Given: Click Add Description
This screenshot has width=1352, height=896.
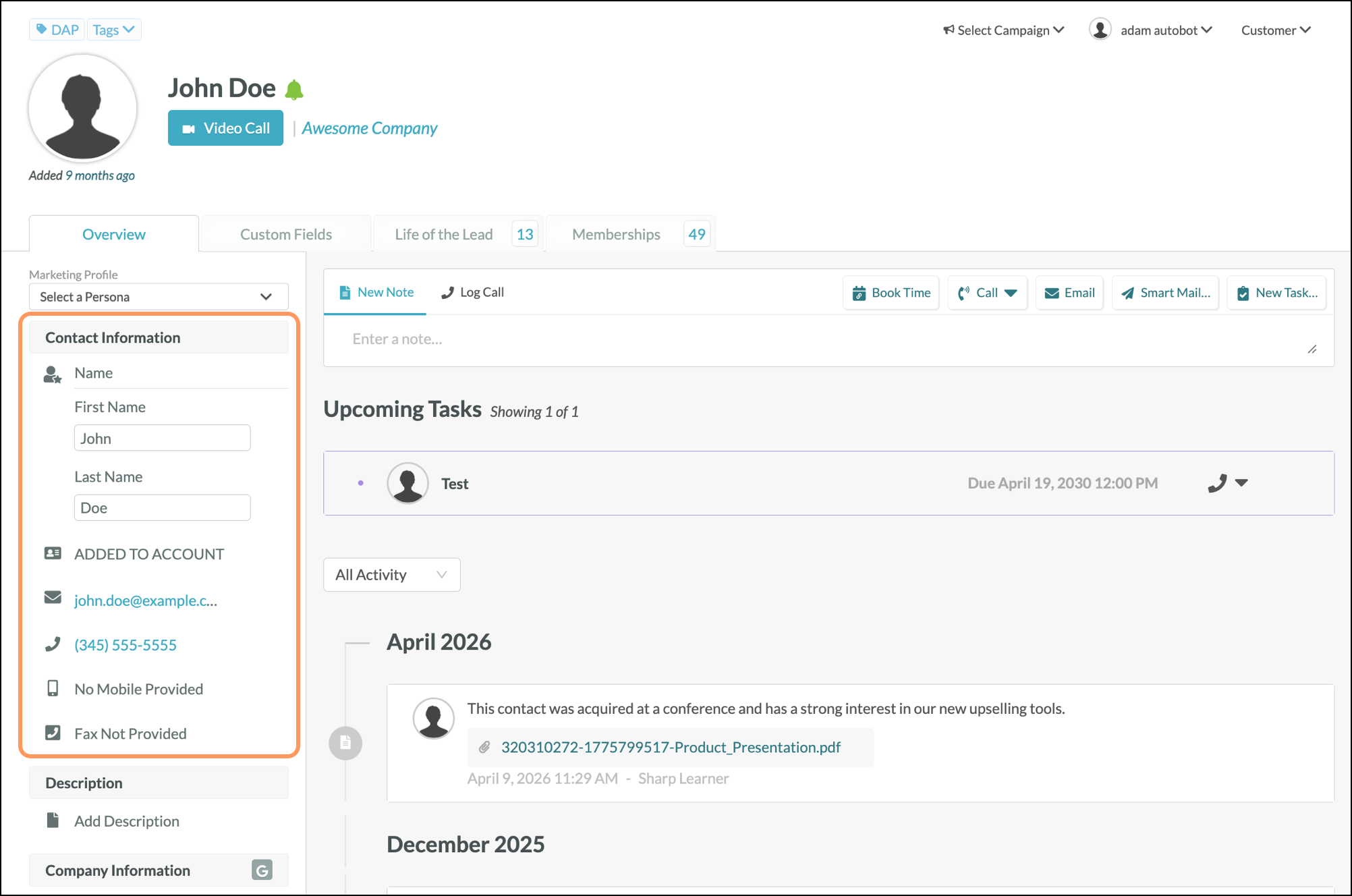Looking at the screenshot, I should 127,821.
